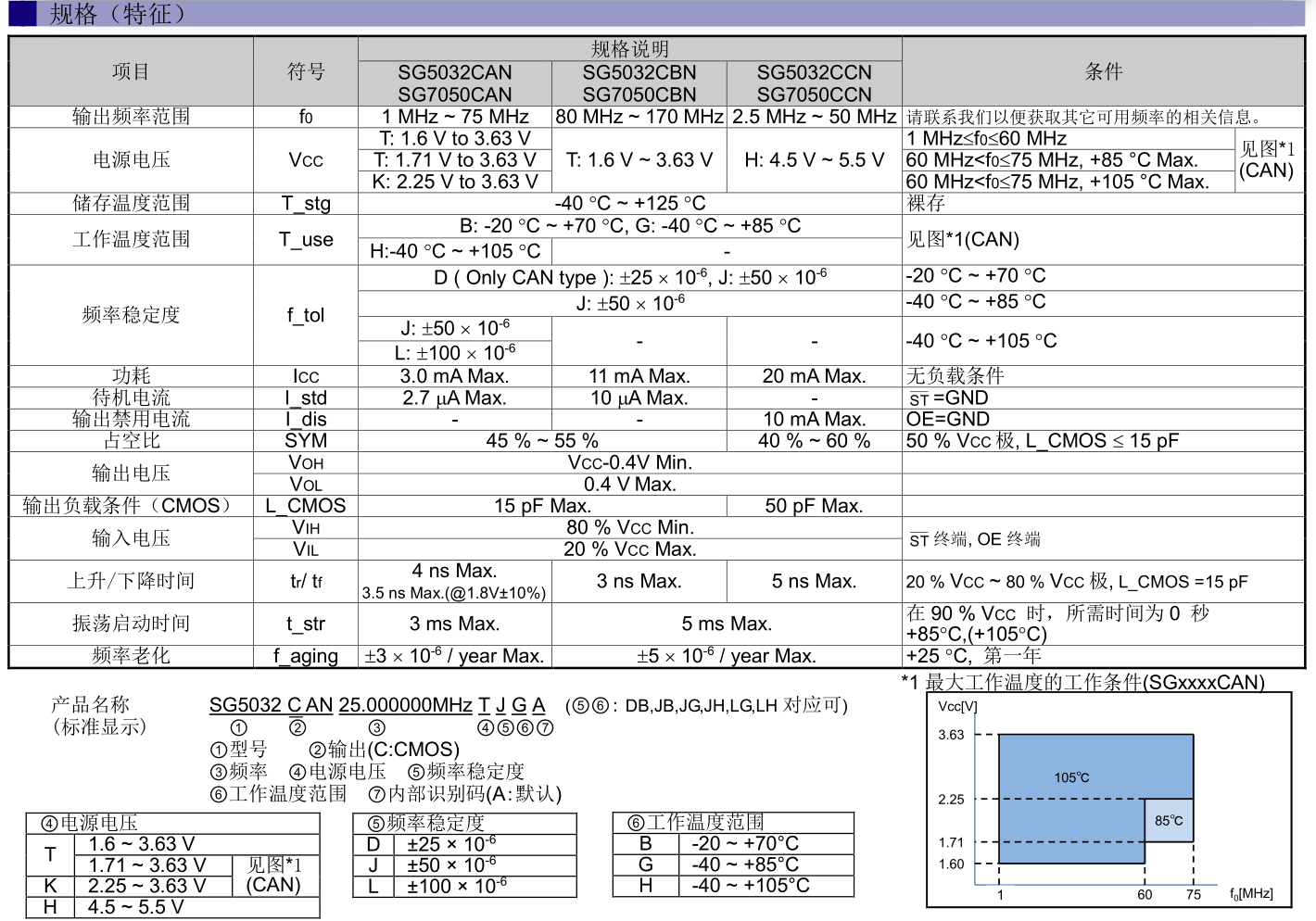1316x921 pixels.
Task: Select the value 3.5 ns Max.(@1.8V±10%)
Action: 454,593
